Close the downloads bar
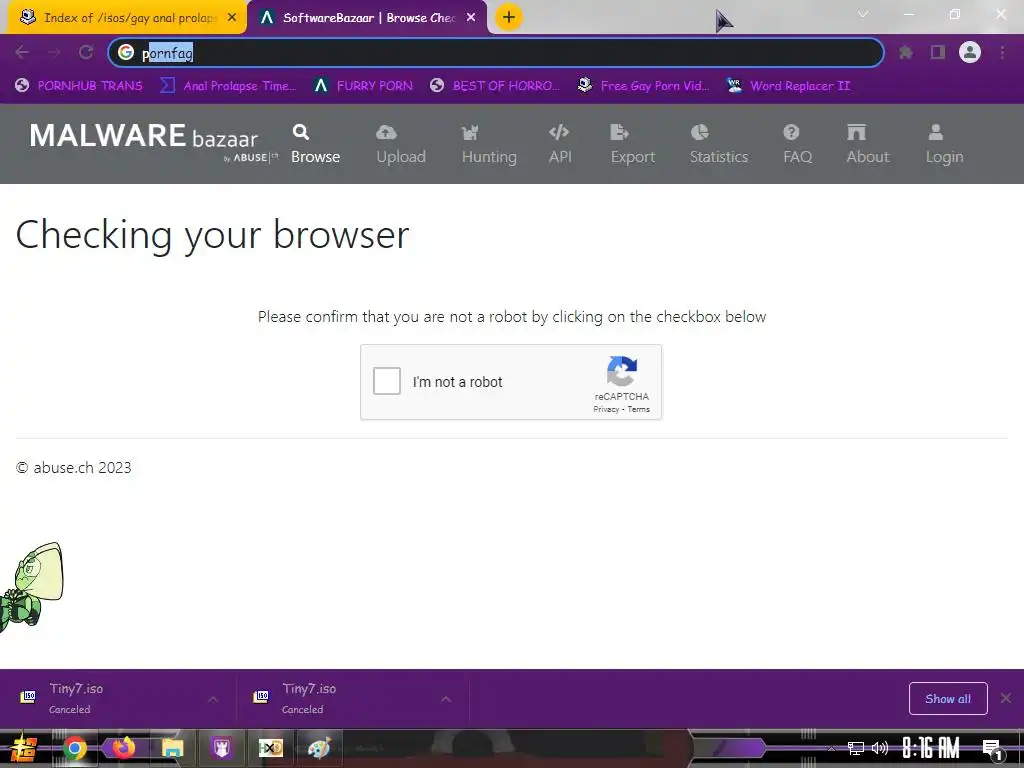1024x768 pixels. click(1006, 699)
